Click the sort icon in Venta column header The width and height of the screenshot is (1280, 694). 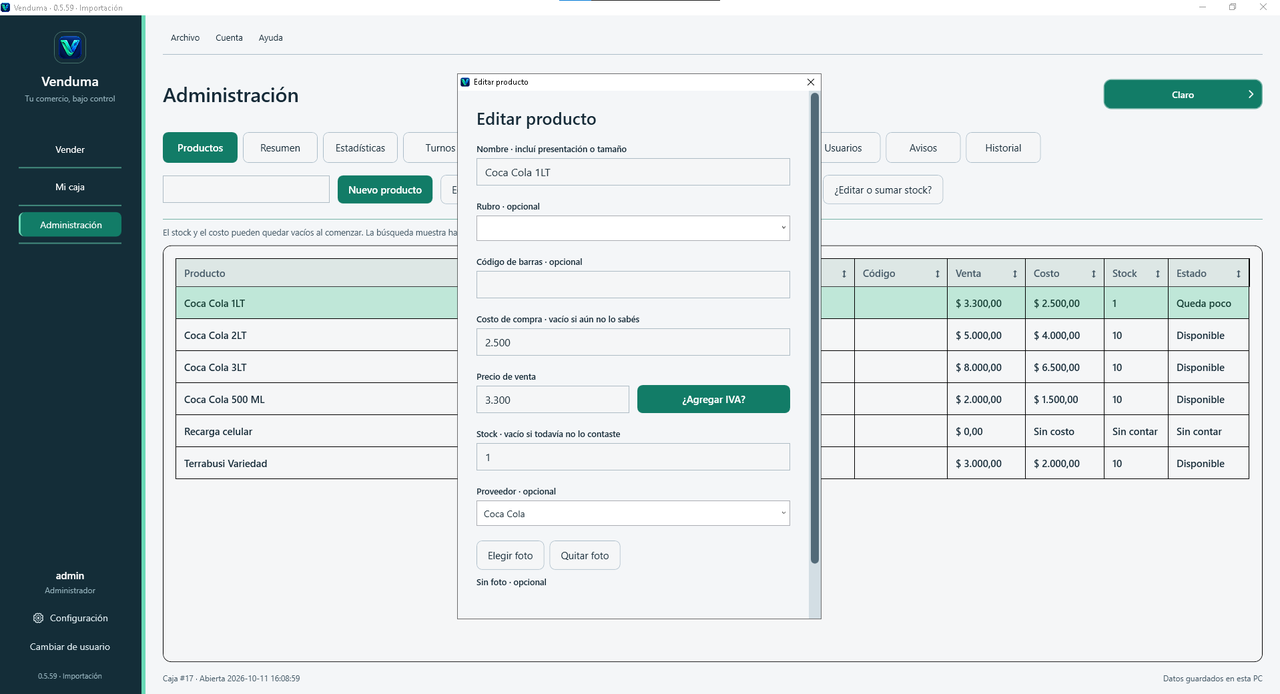[x=1015, y=274]
